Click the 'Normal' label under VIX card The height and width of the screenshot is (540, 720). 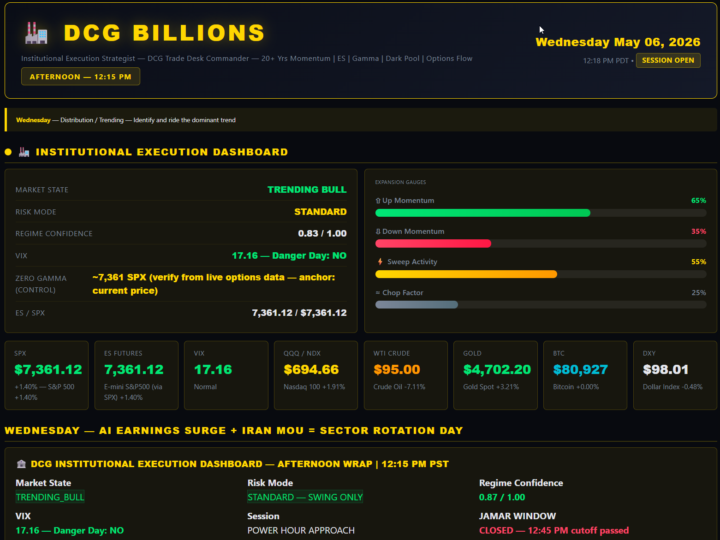click(205, 387)
